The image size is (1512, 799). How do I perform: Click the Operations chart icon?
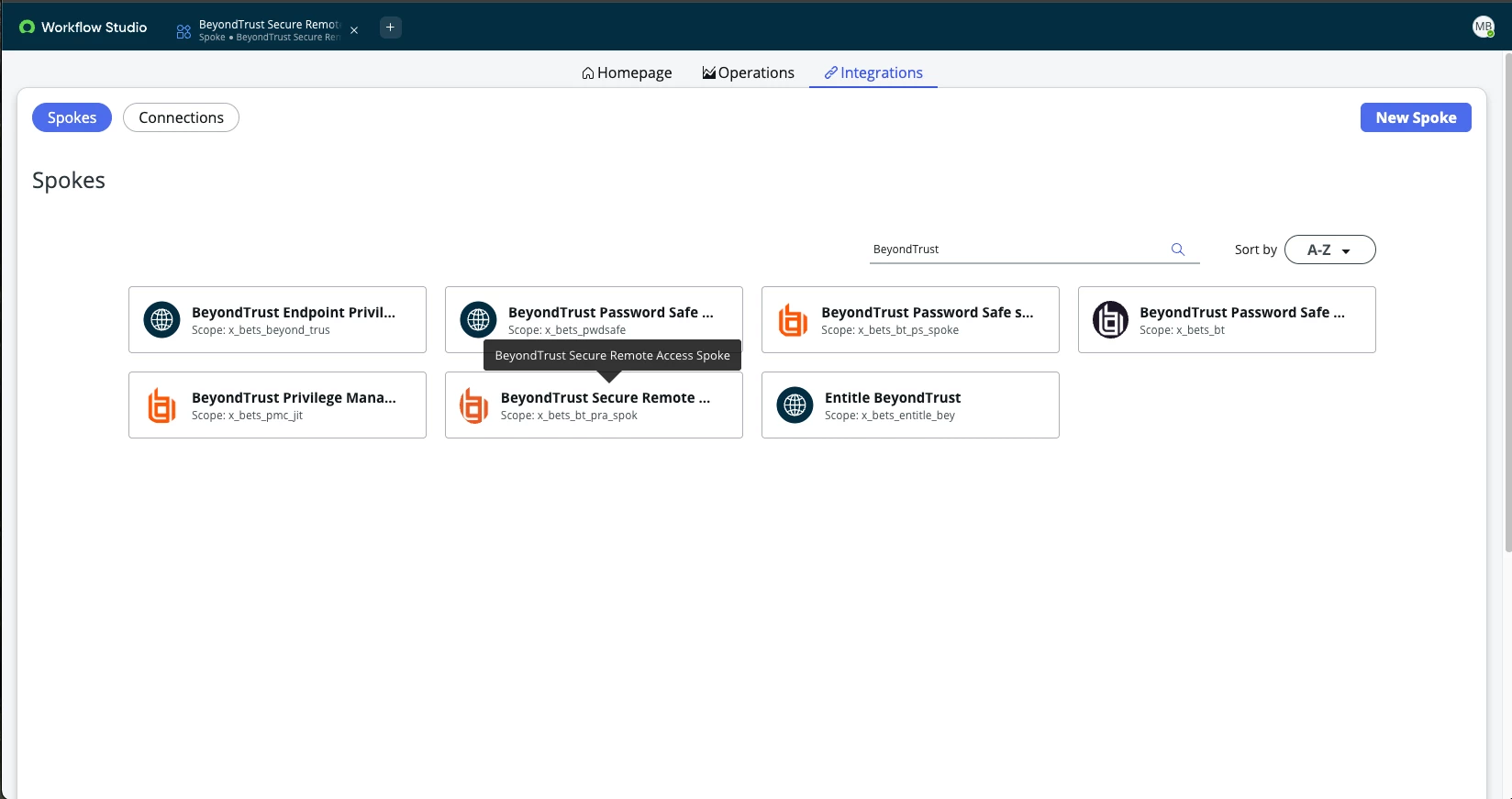708,72
